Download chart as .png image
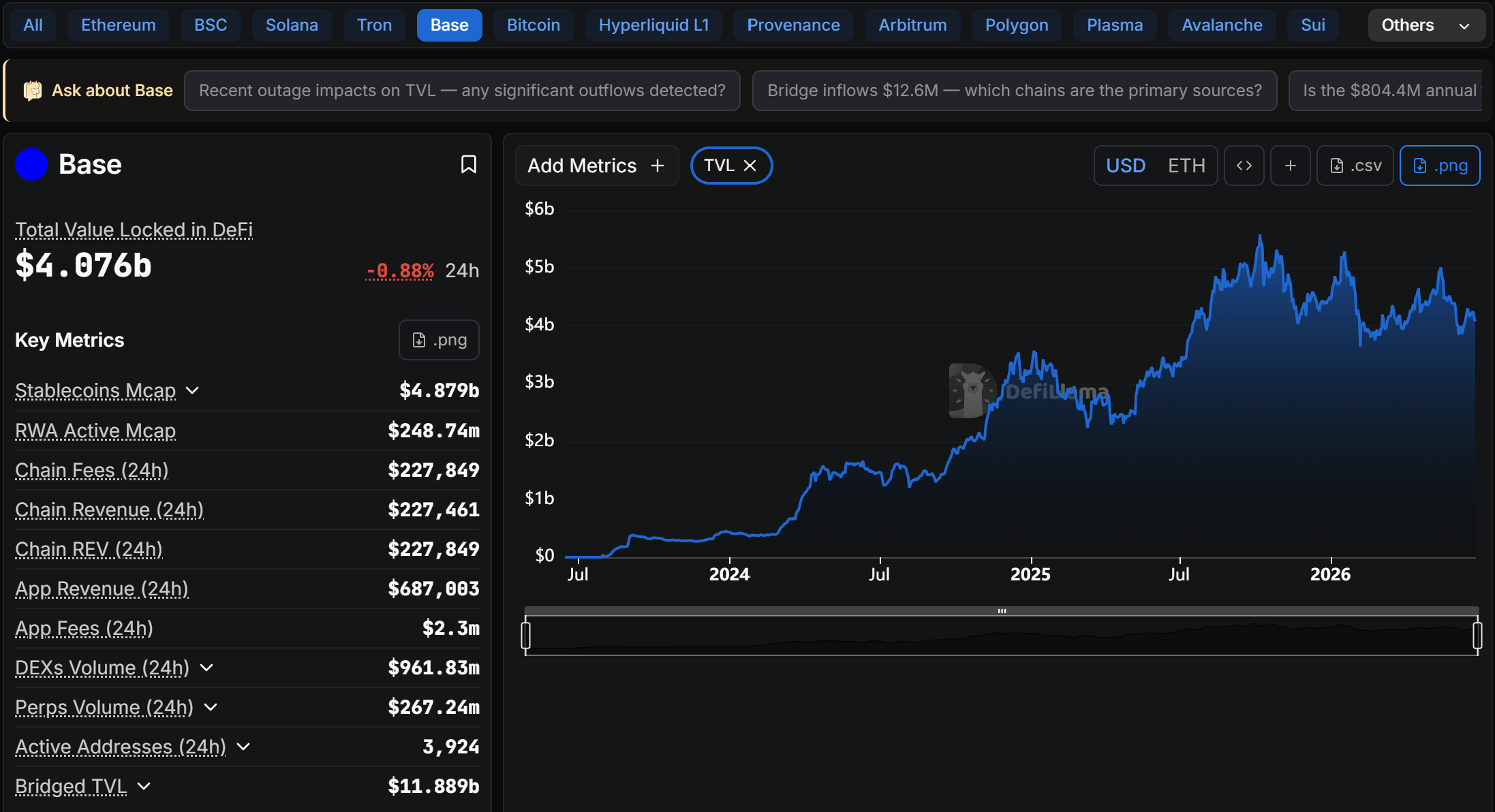 (1440, 166)
